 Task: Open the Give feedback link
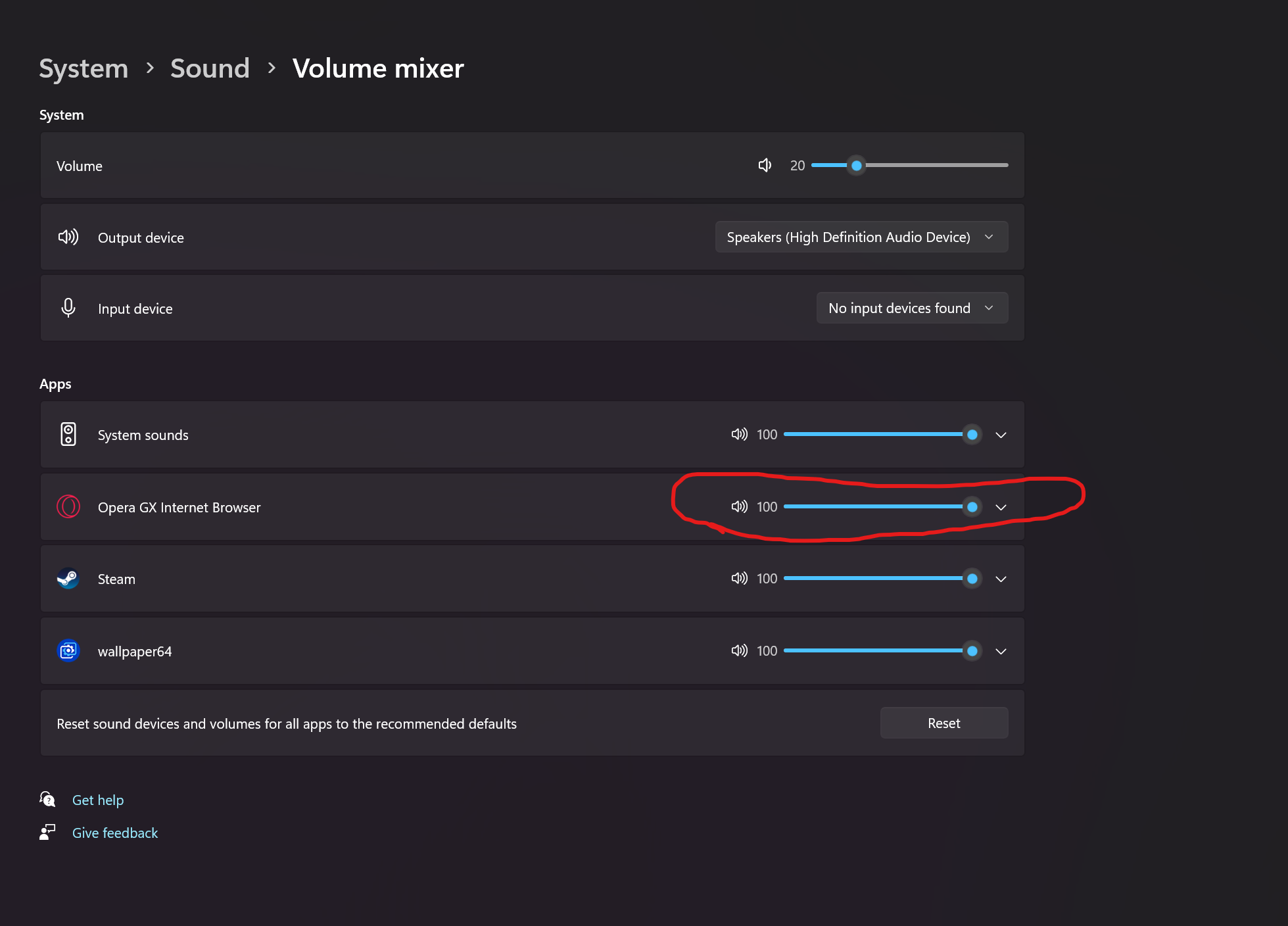[115, 833]
